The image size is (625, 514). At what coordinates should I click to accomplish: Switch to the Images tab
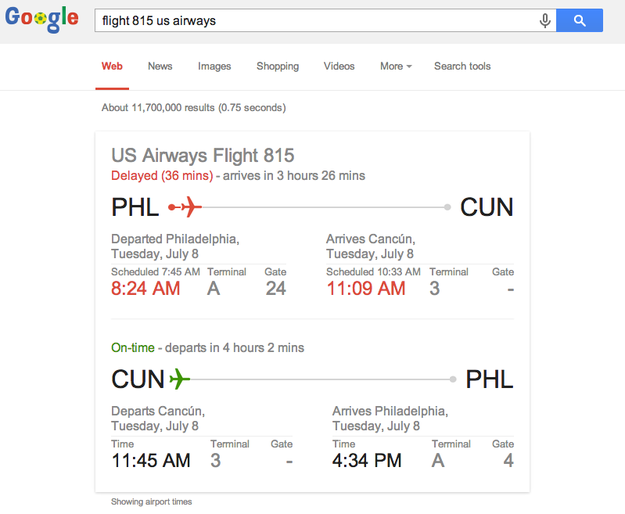[214, 66]
